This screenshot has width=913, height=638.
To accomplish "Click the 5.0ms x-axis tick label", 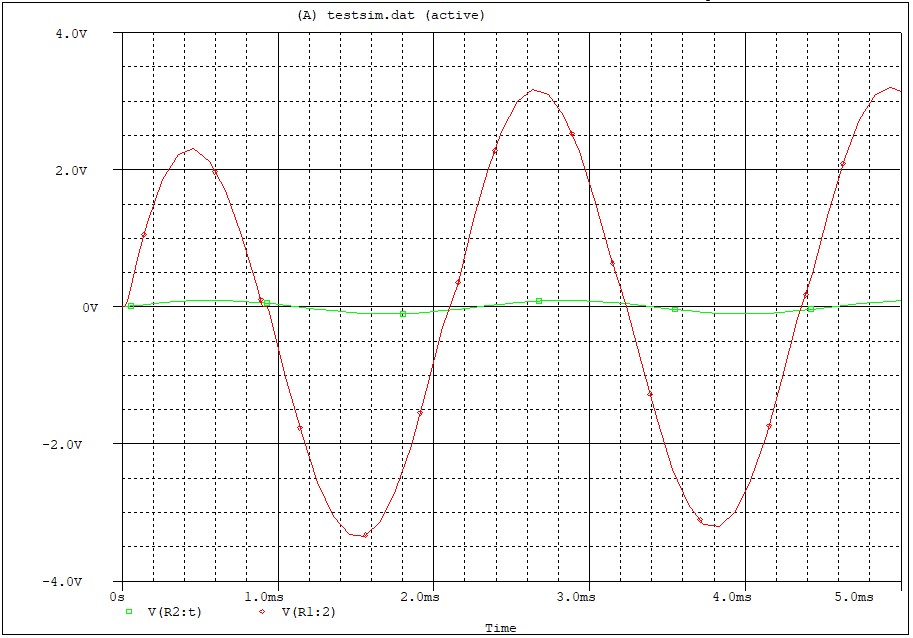I will pos(854,596).
